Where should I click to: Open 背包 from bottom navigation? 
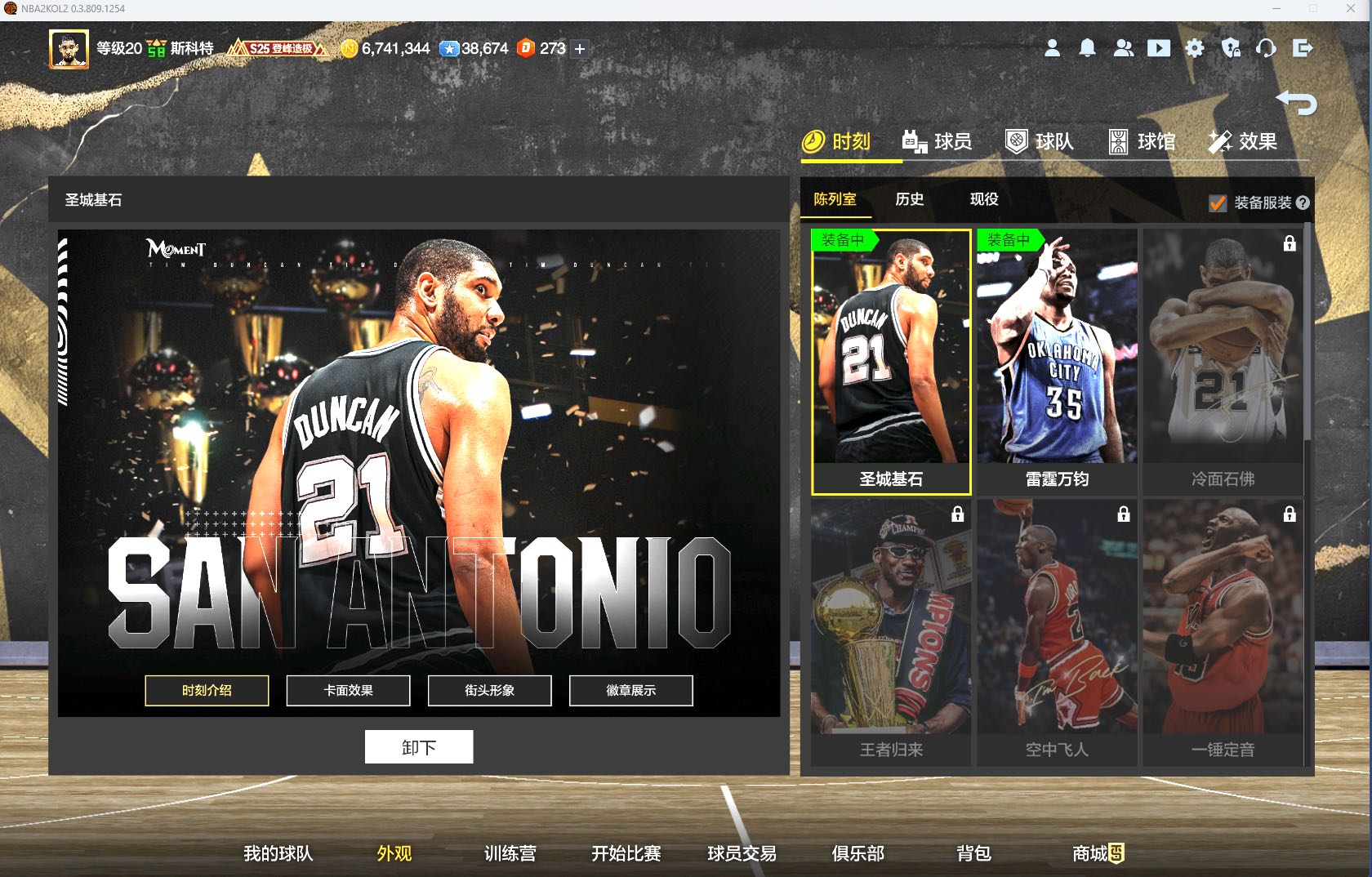(973, 854)
